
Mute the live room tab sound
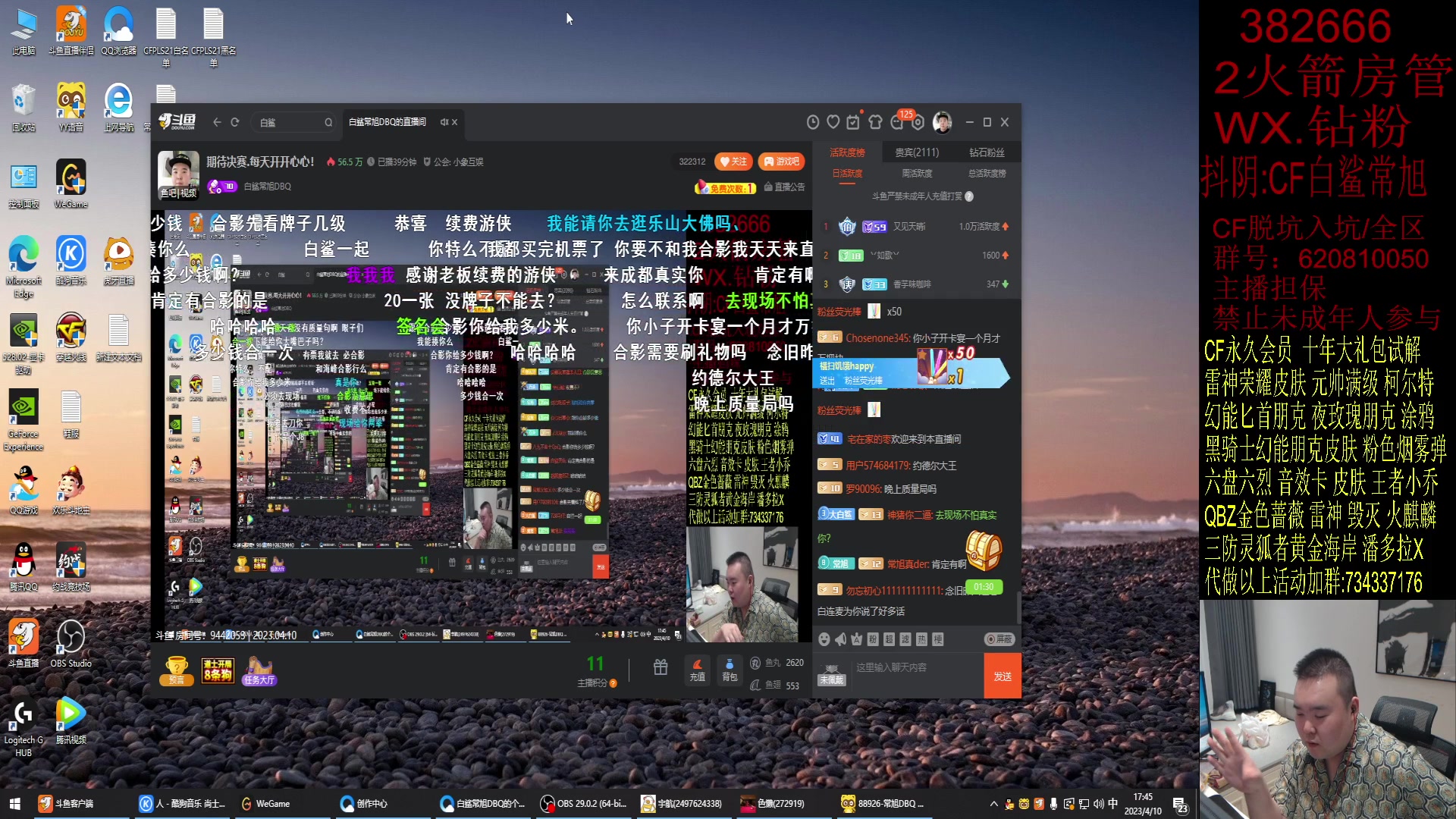[x=444, y=122]
